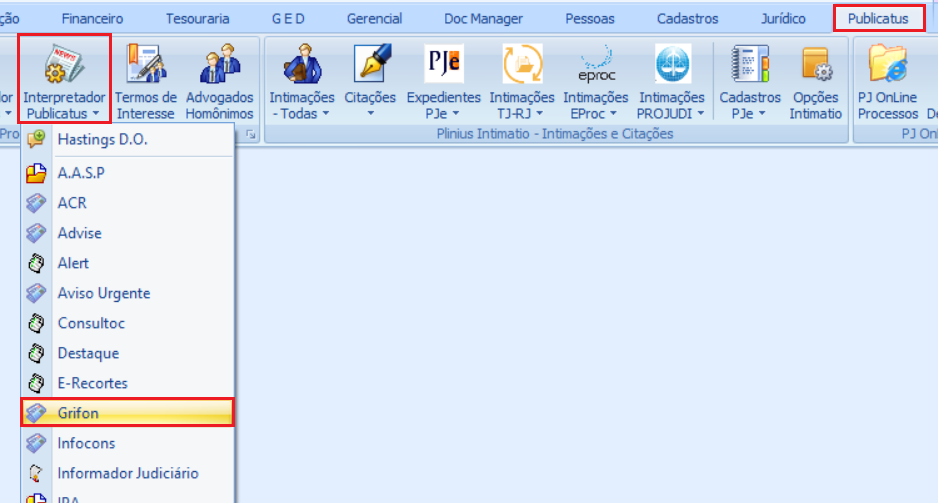Open Termos de Interesse icon
The height and width of the screenshot is (503, 938).
click(145, 63)
